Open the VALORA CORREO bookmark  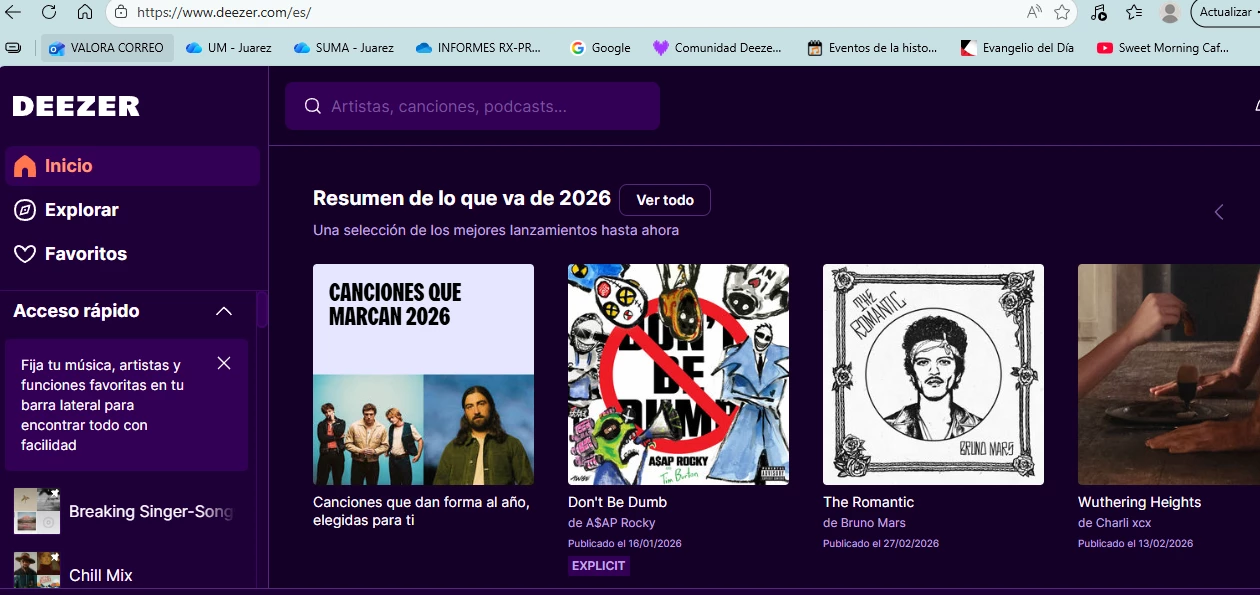pos(107,47)
